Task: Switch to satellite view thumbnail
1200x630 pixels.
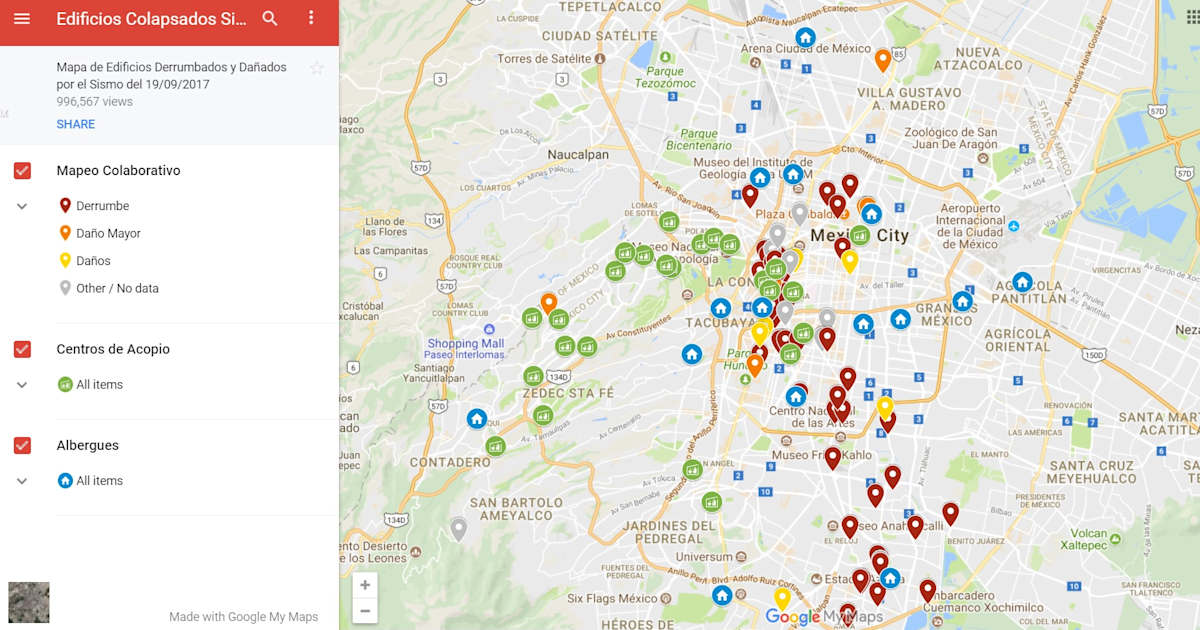Action: pyautogui.click(x=29, y=602)
